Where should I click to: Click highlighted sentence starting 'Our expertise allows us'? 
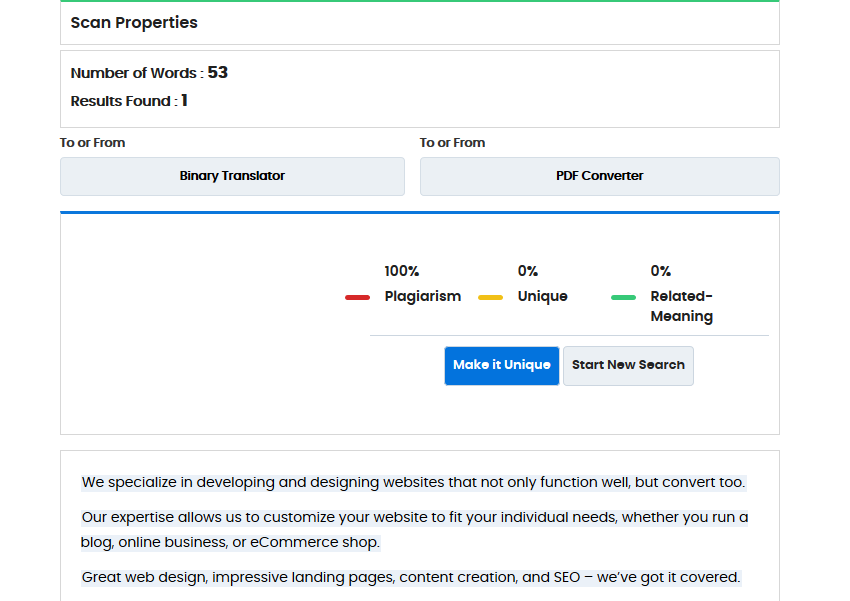[x=415, y=529]
